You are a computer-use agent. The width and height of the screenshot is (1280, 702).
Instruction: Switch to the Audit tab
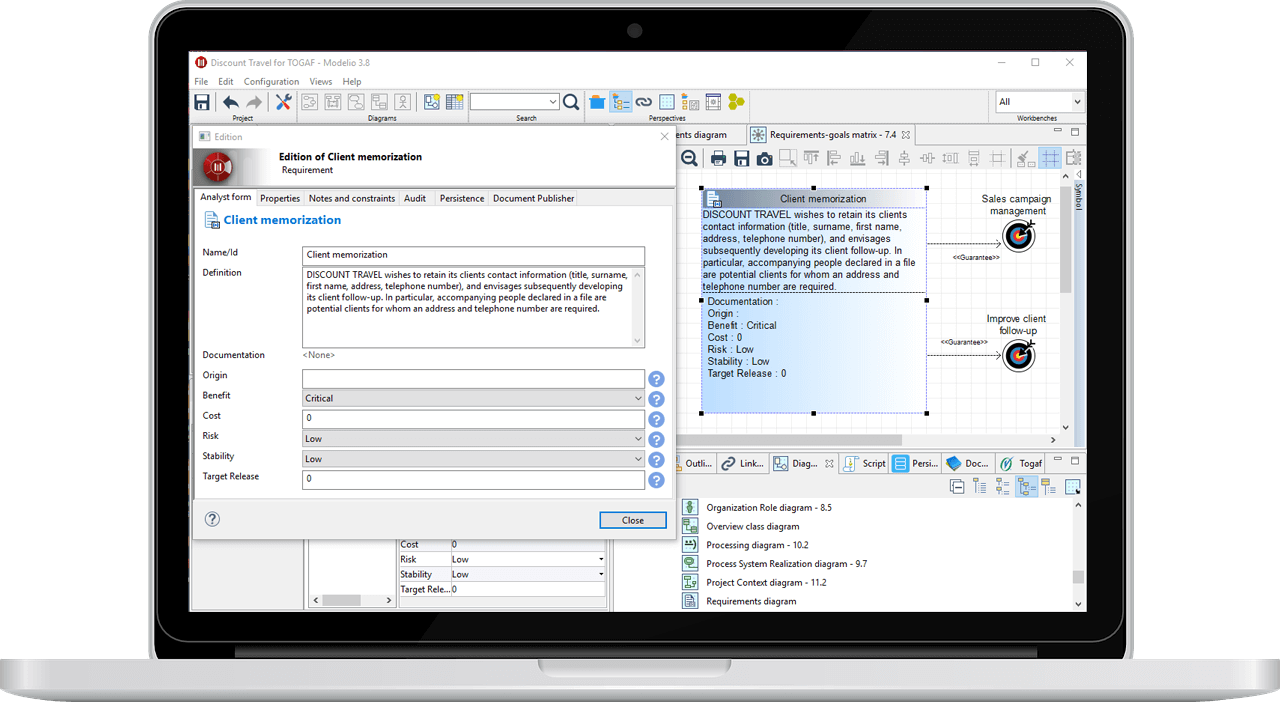point(415,198)
